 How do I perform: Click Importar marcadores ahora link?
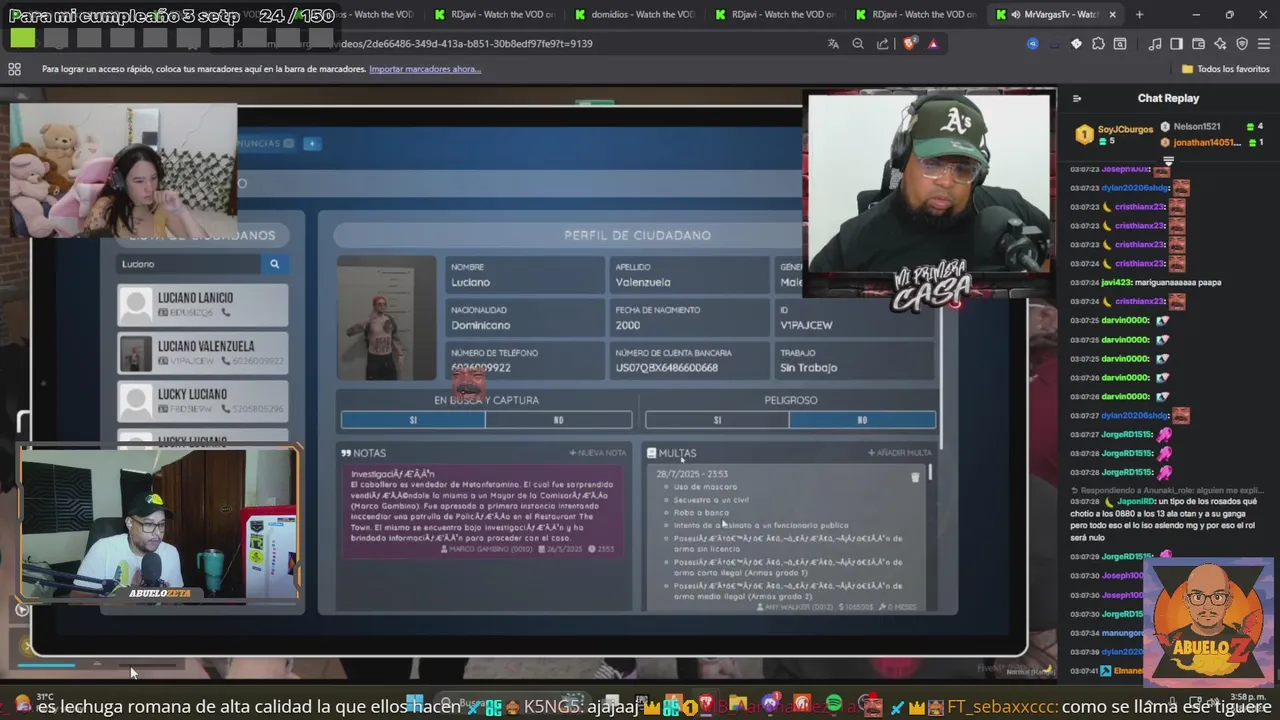pyautogui.click(x=425, y=69)
